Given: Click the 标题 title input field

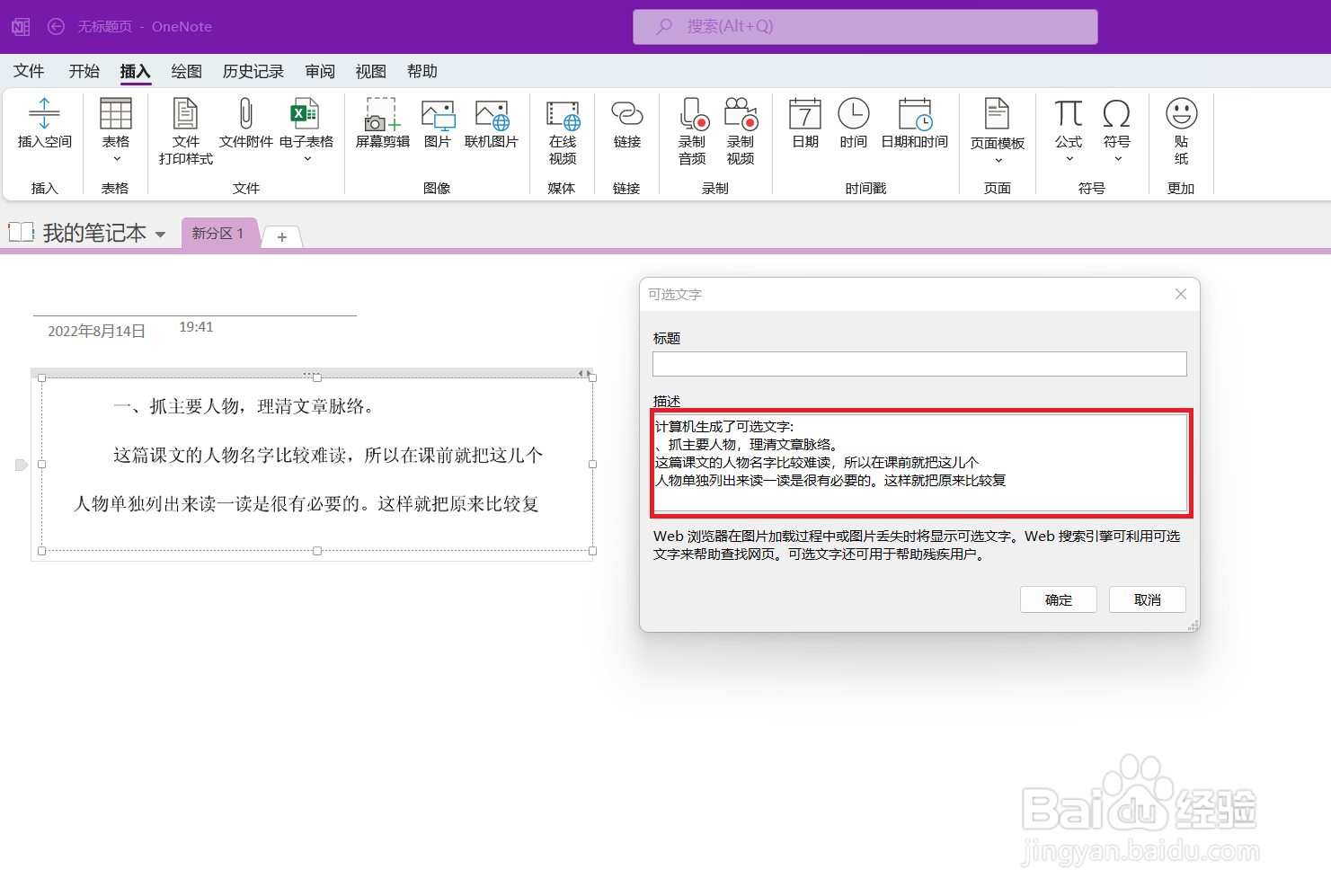Looking at the screenshot, I should tap(919, 363).
